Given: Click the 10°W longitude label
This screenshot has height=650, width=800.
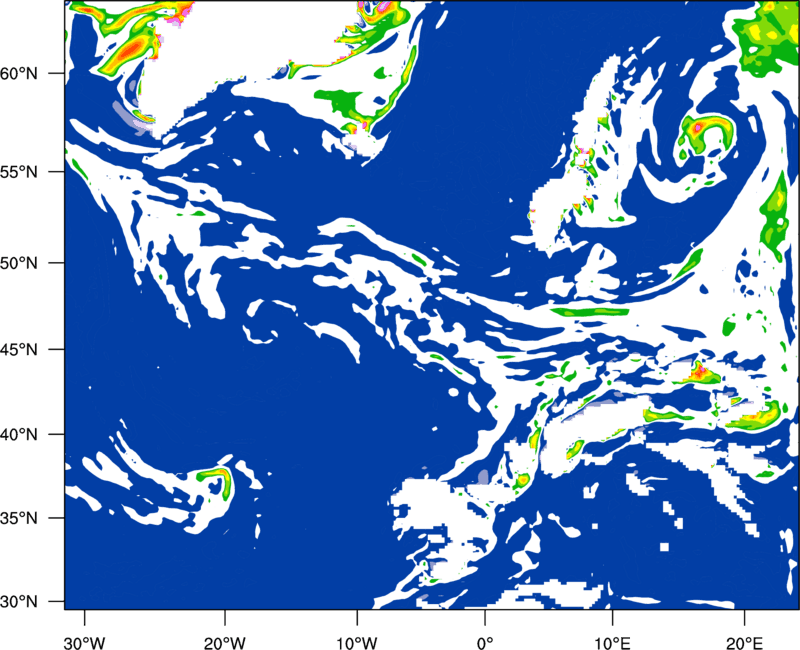Looking at the screenshot, I should (x=357, y=643).
